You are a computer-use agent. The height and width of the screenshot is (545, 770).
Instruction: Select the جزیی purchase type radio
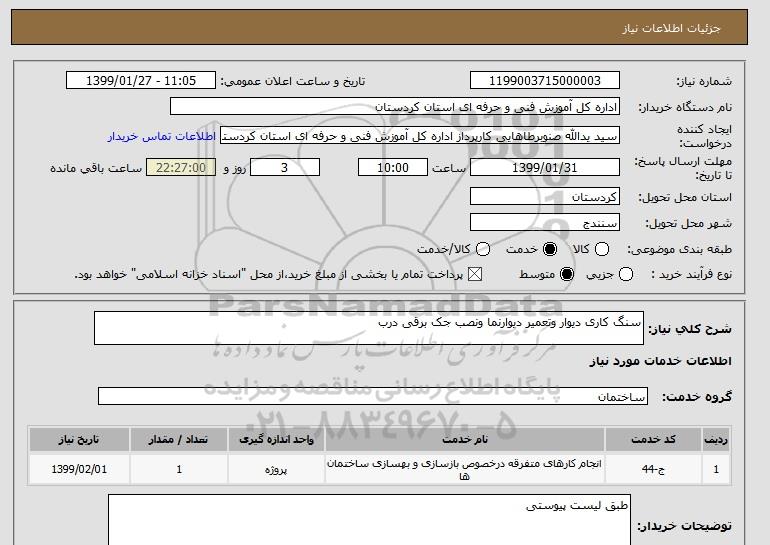click(x=626, y=274)
